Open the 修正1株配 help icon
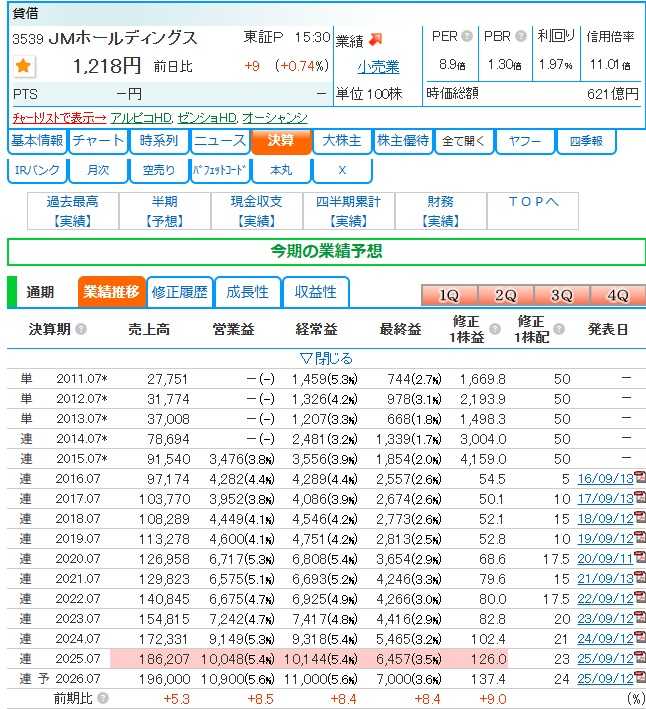The width and height of the screenshot is (646, 709). tap(559, 329)
